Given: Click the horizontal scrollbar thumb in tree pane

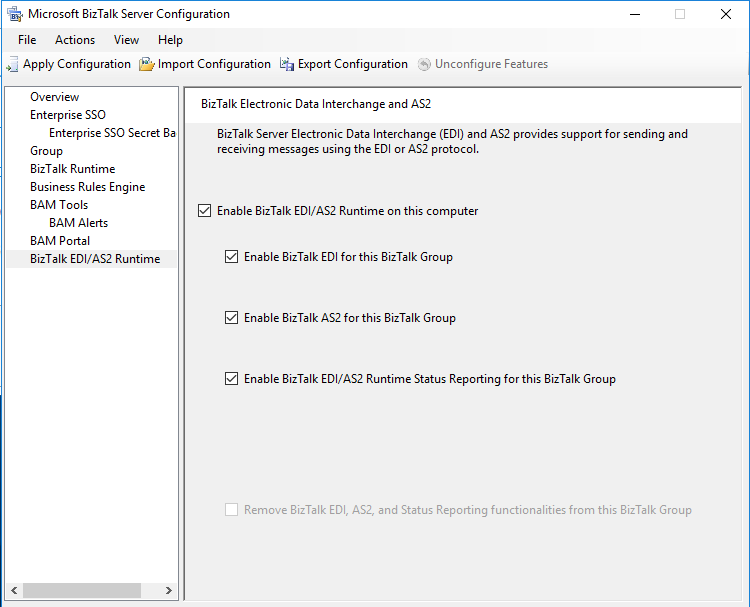Looking at the screenshot, I should pos(82,591).
